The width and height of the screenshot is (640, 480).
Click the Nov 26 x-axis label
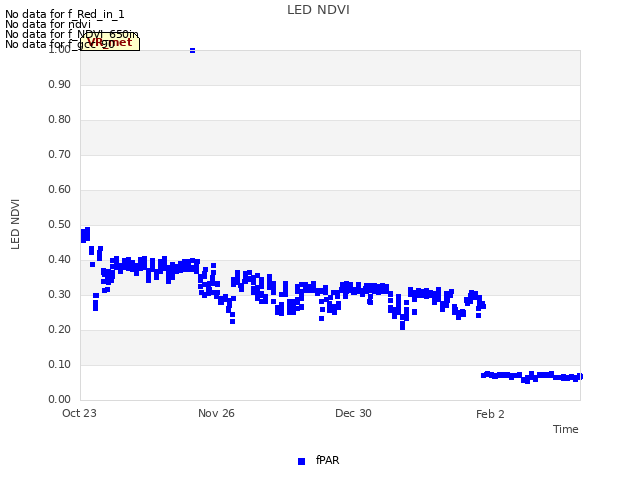[216, 413]
